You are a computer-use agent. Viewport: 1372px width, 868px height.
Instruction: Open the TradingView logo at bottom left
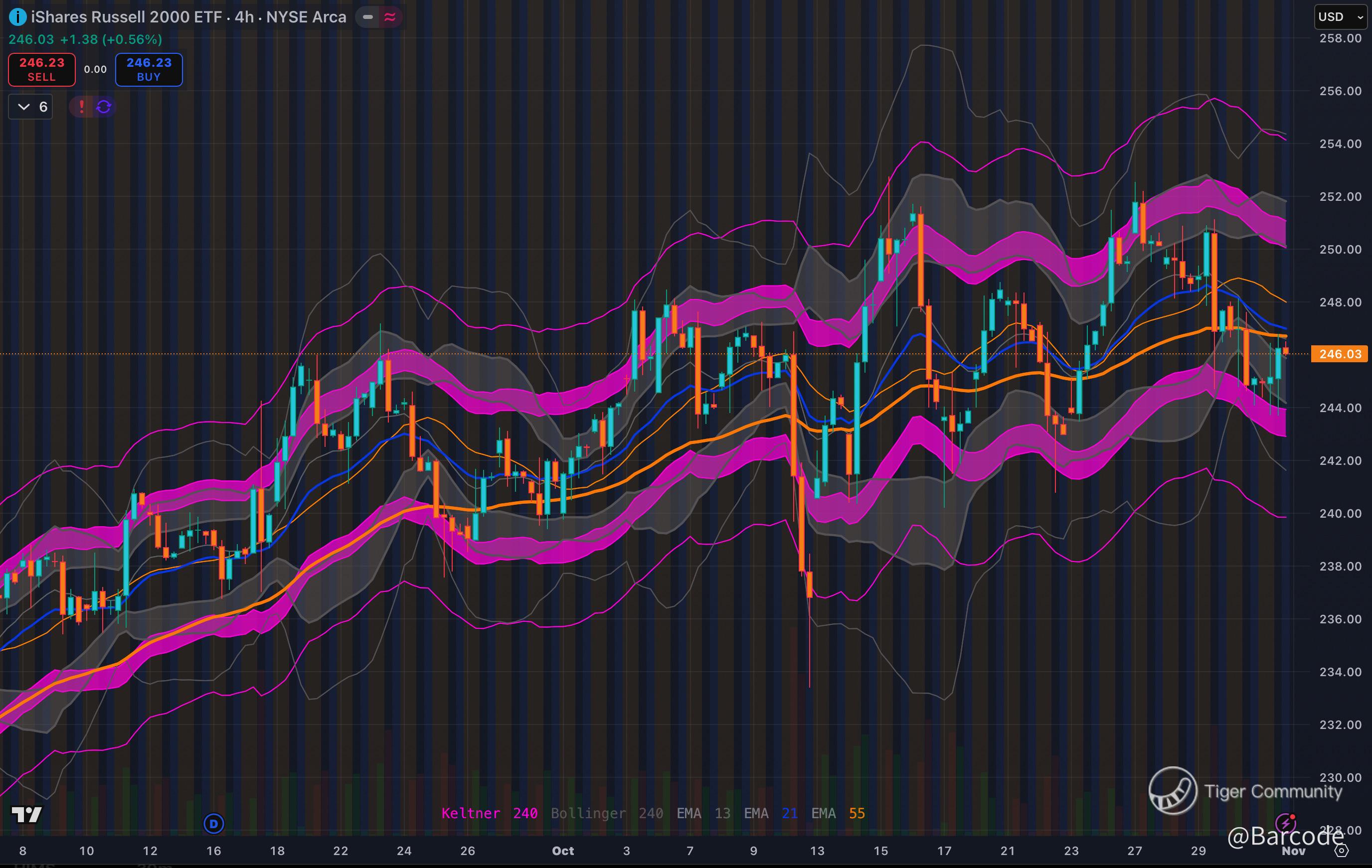(27, 815)
